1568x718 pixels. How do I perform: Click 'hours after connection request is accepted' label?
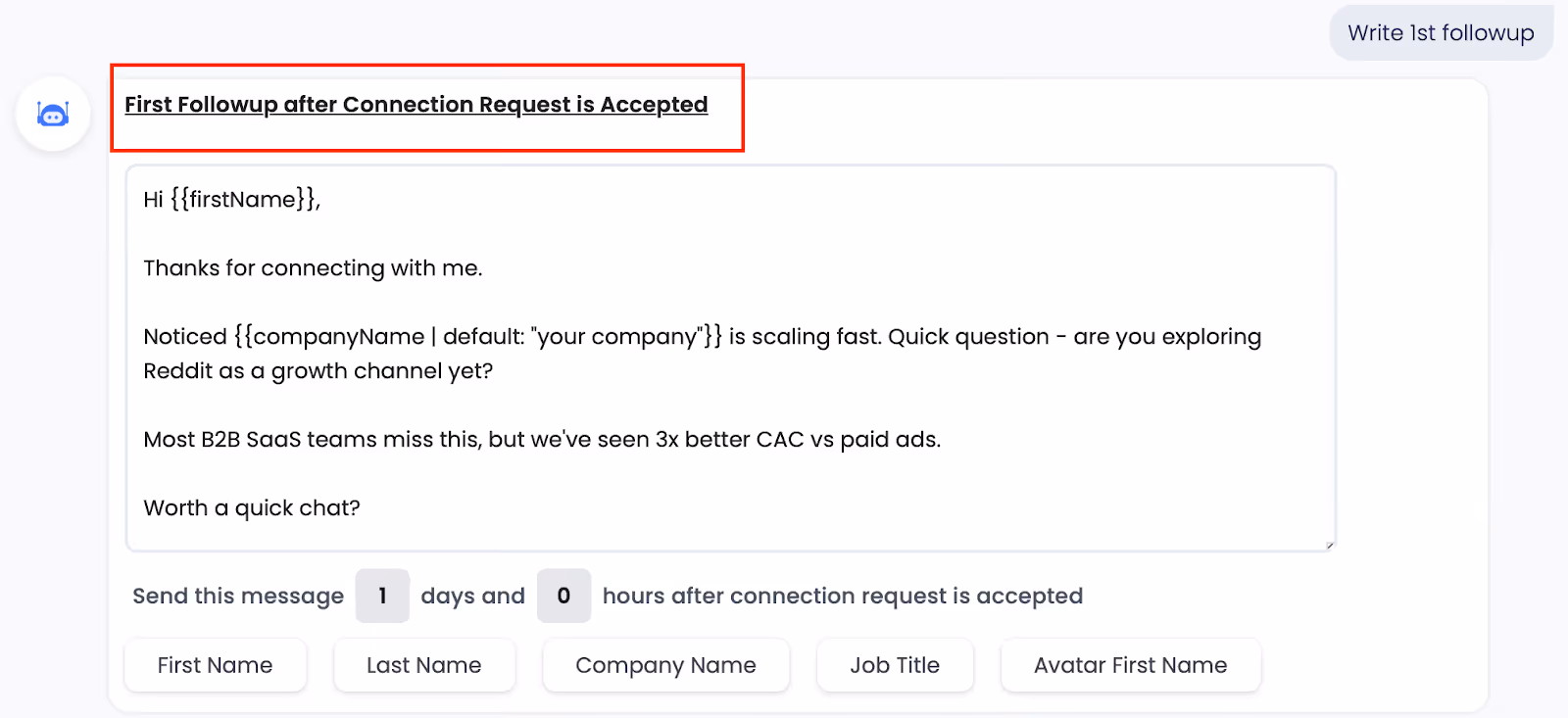pos(842,596)
